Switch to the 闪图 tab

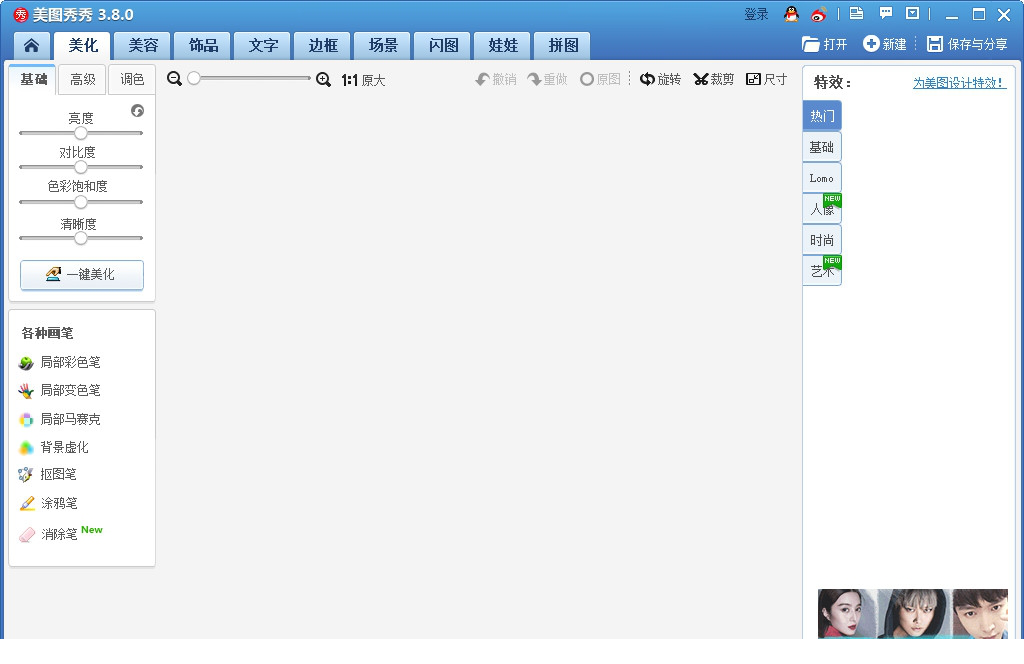click(x=443, y=46)
